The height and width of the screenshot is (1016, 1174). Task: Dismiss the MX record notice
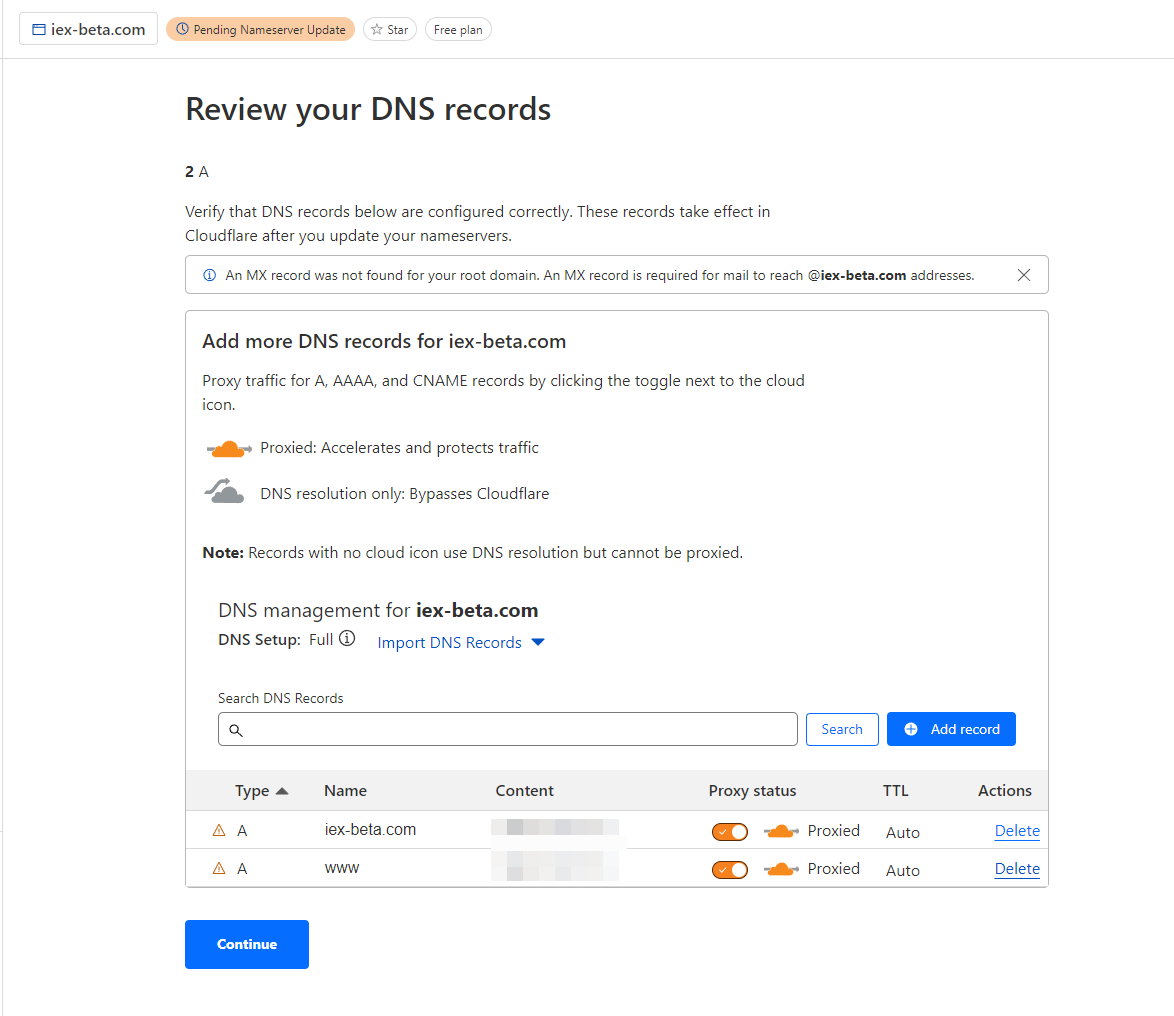[x=1023, y=275]
